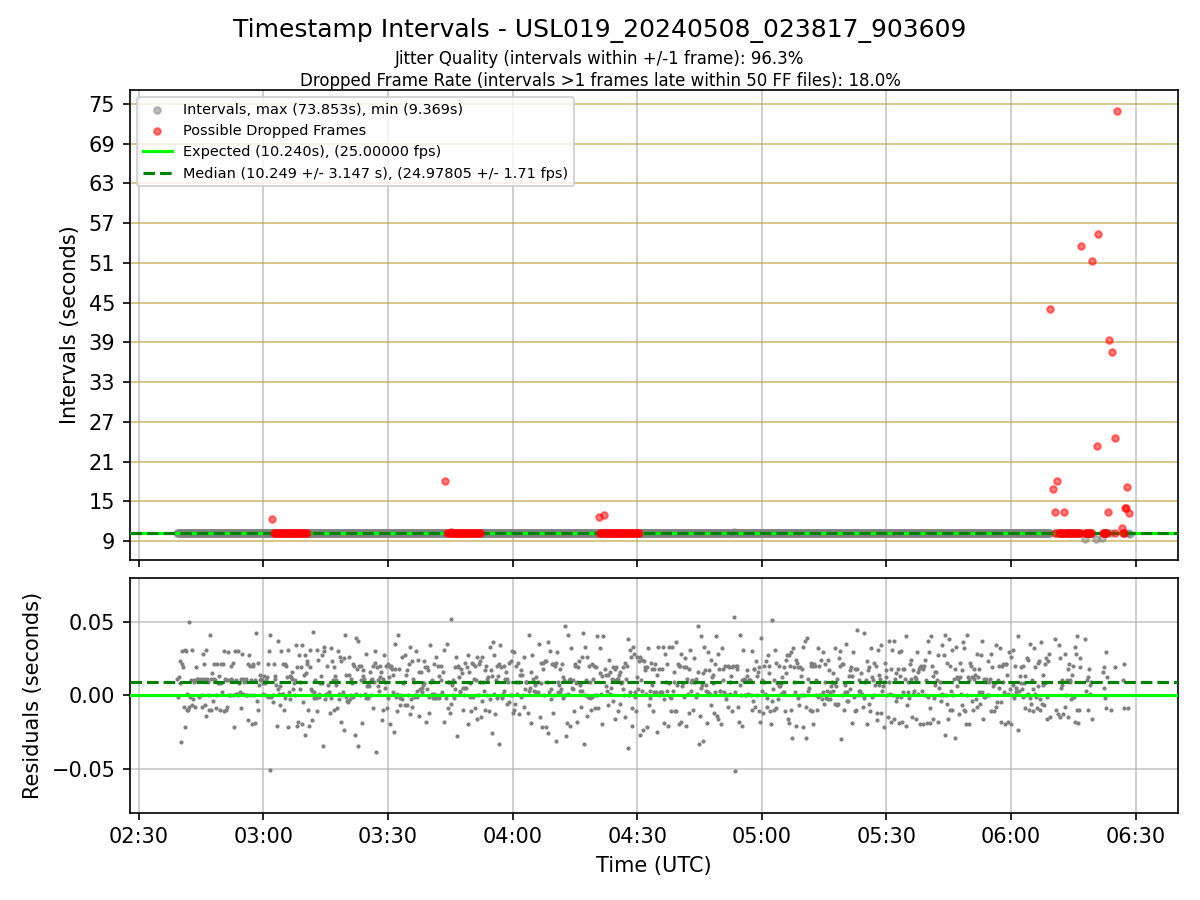1200x900 pixels.
Task: Click the lone red point at 12 seconds near 03:00
Action: pos(272,519)
